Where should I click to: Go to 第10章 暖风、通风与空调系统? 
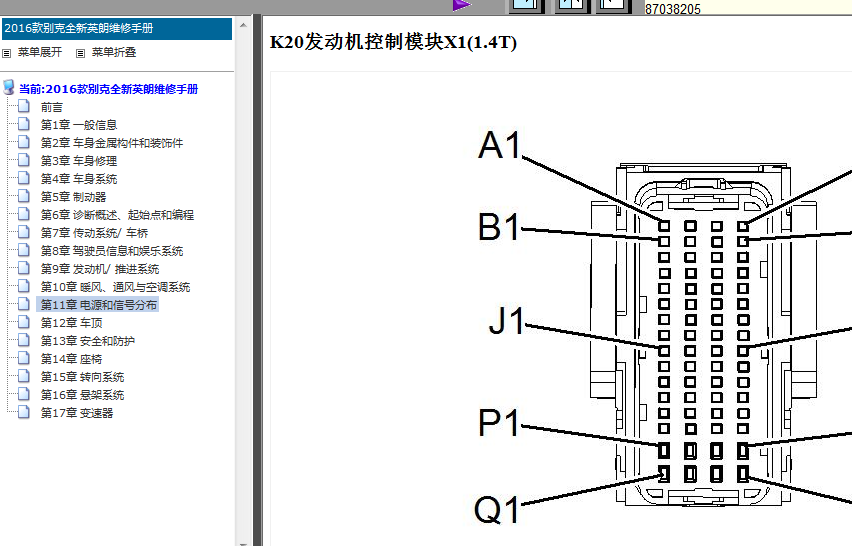(115, 287)
